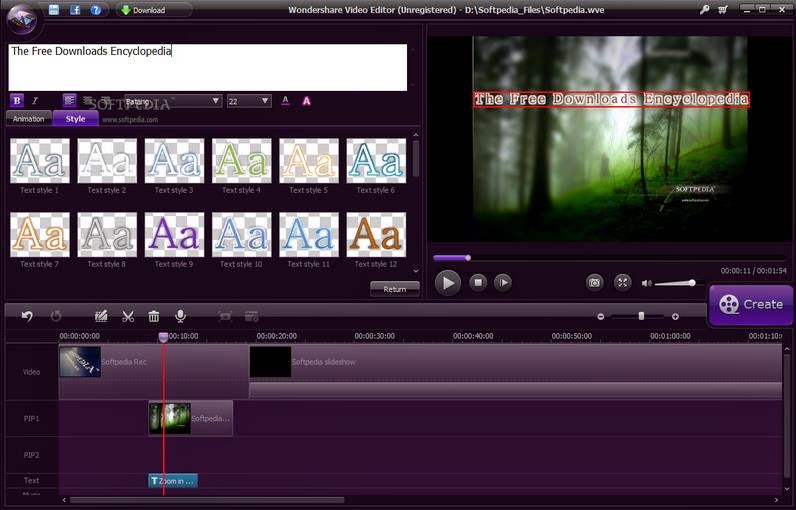Open the help question mark icon
796x510 pixels.
coord(95,10)
